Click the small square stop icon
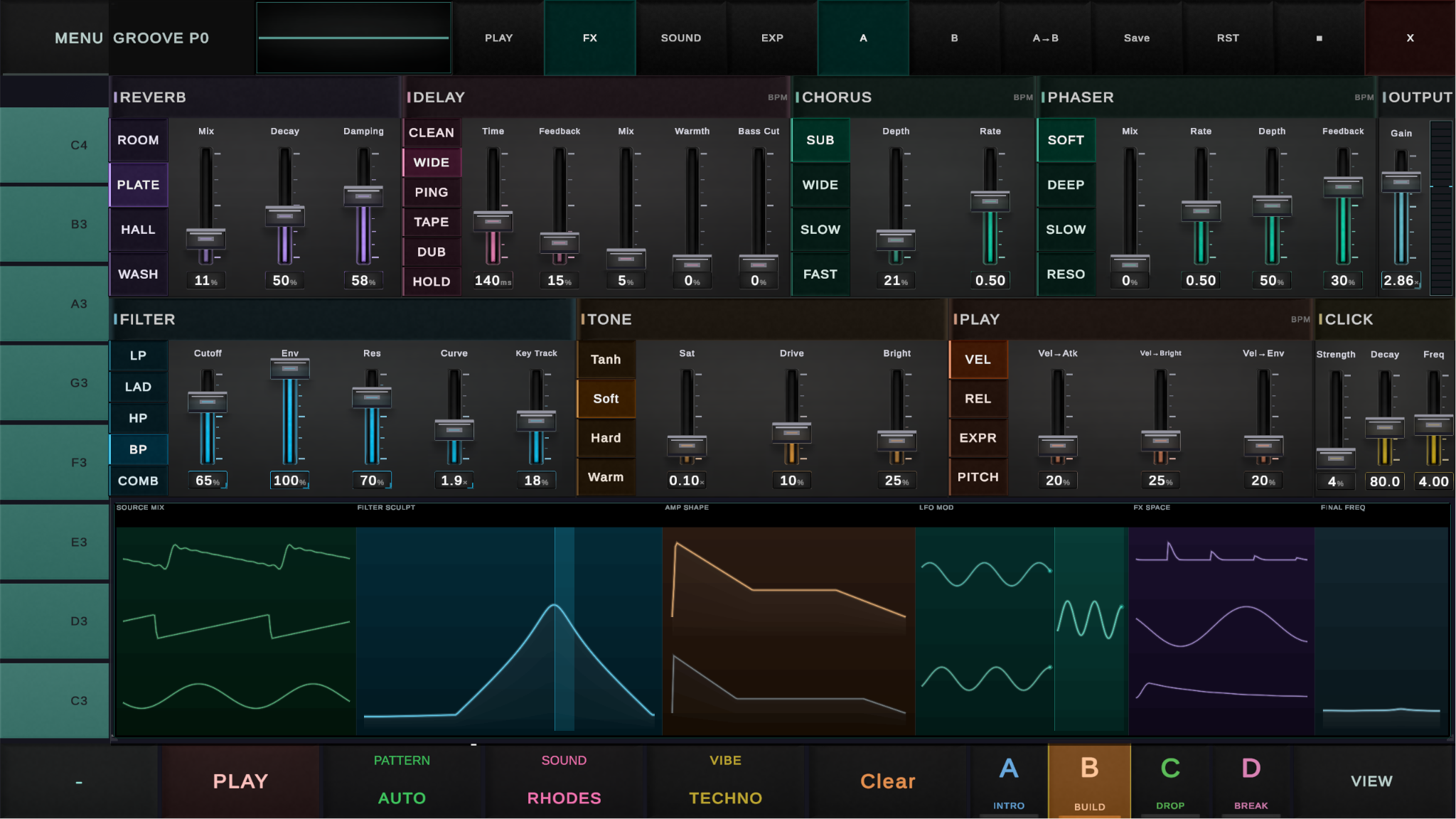 coord(1319,38)
